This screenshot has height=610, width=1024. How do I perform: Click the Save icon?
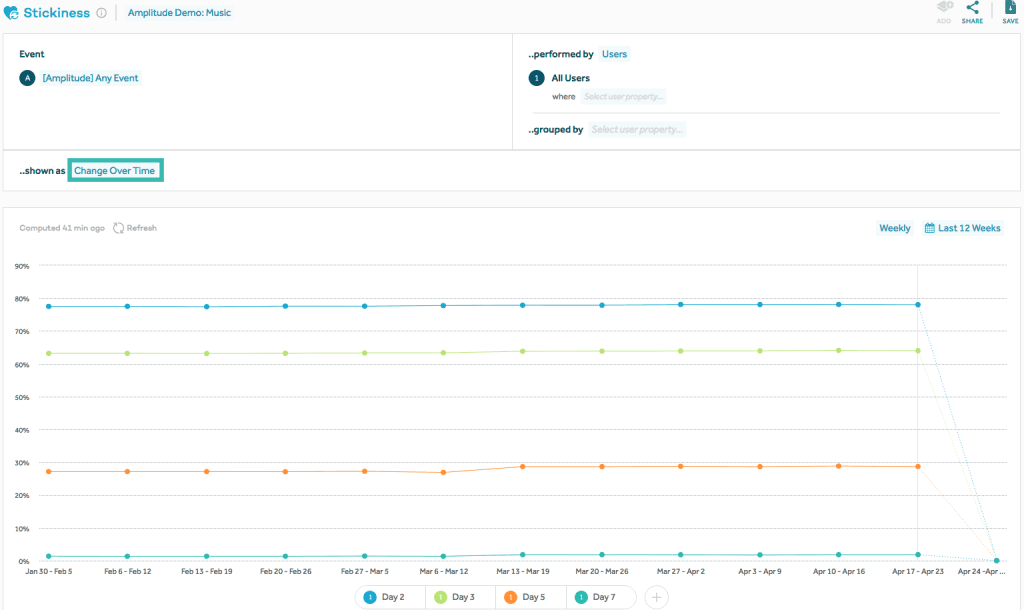coord(1010,8)
